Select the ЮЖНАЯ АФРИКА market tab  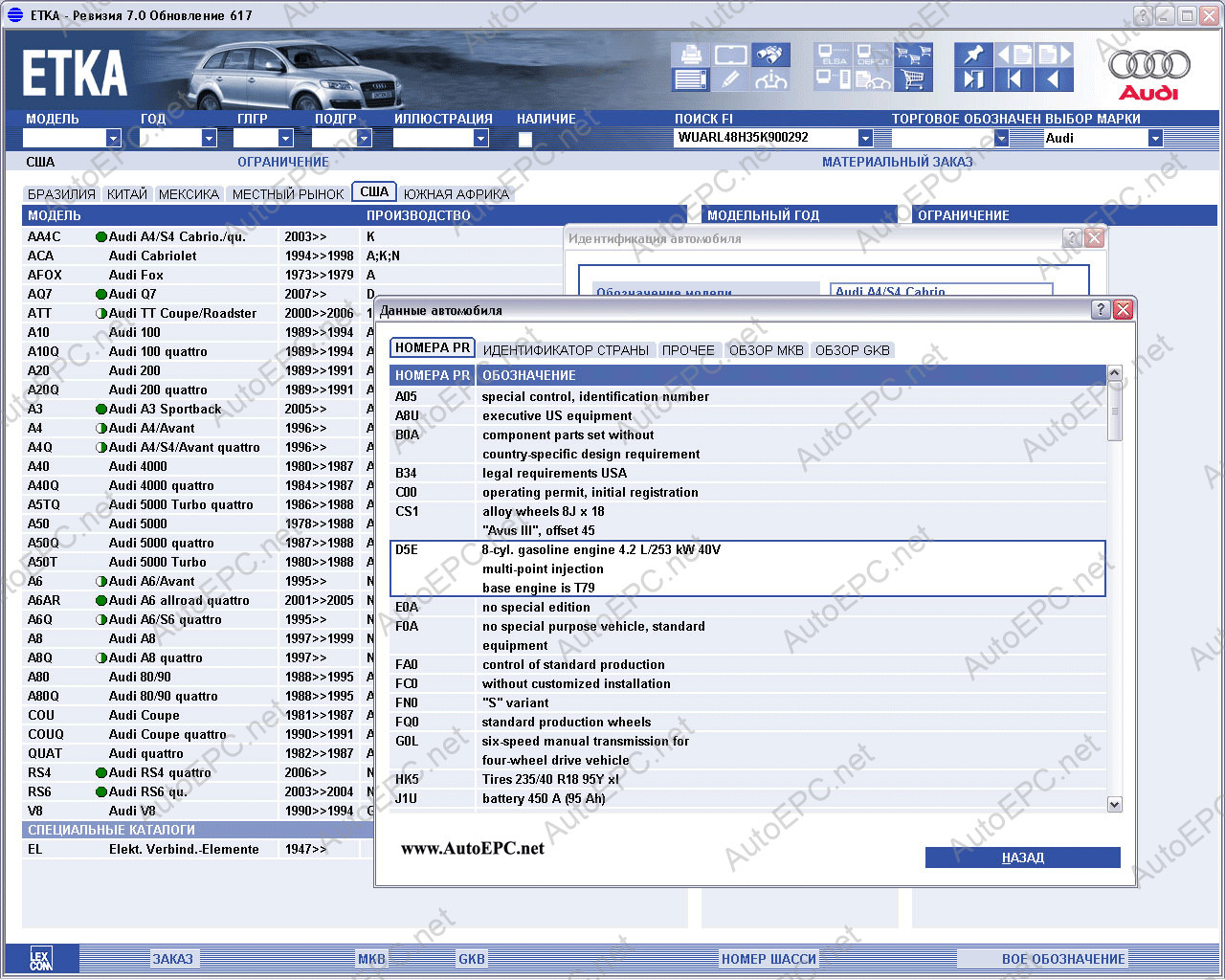(457, 194)
